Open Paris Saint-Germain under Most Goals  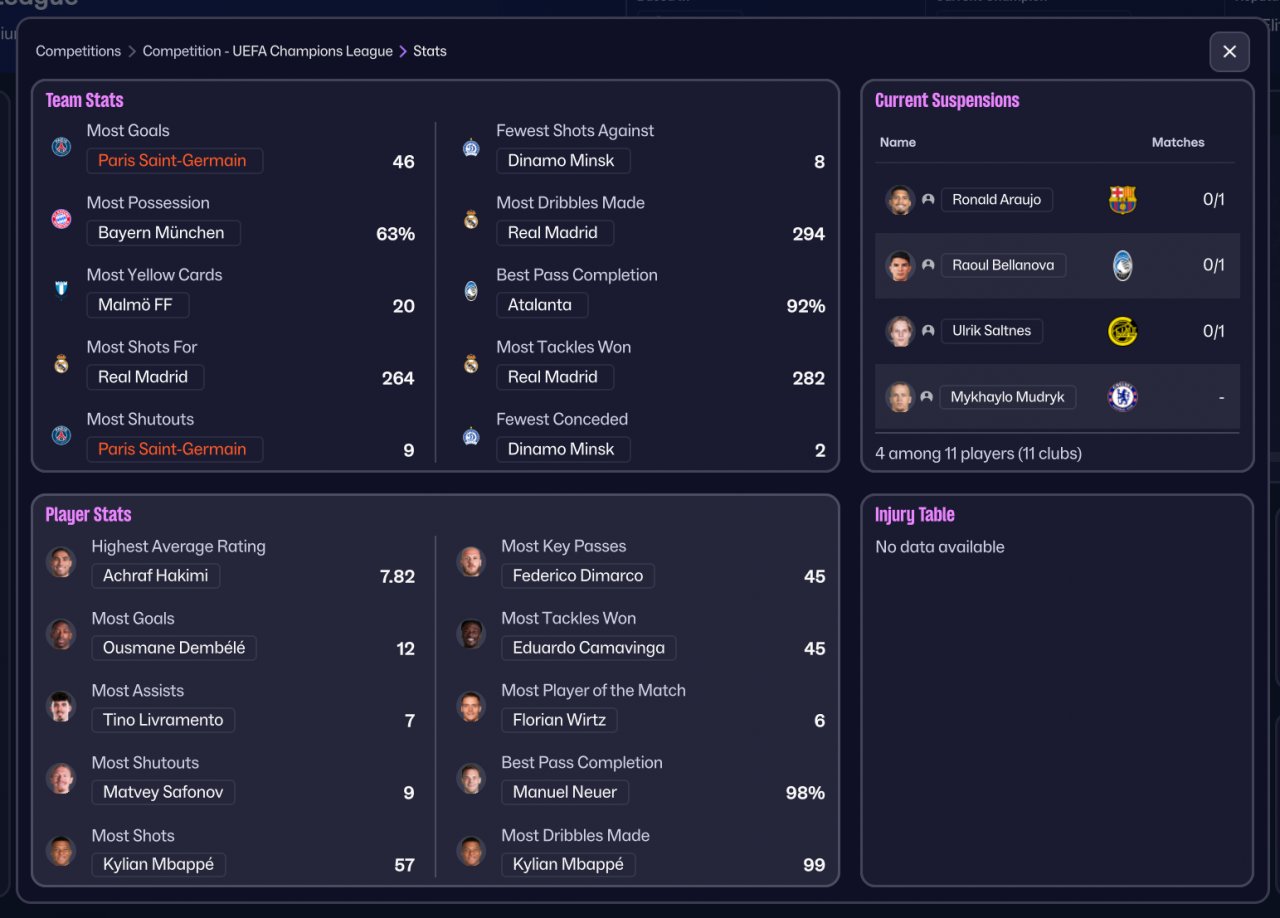point(174,161)
